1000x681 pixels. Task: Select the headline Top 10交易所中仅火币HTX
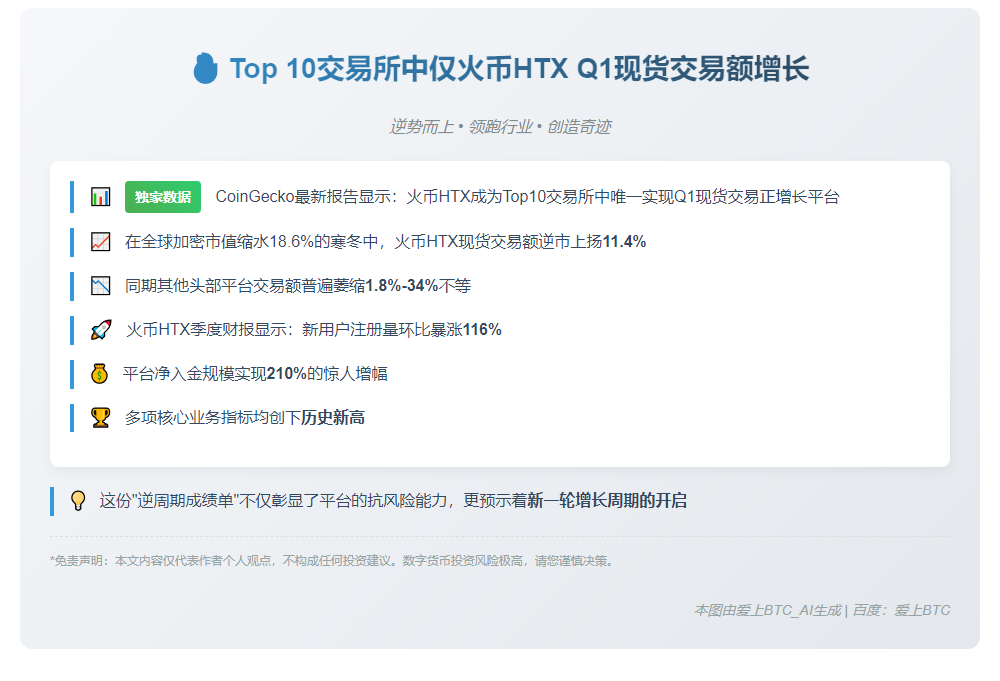(x=519, y=68)
